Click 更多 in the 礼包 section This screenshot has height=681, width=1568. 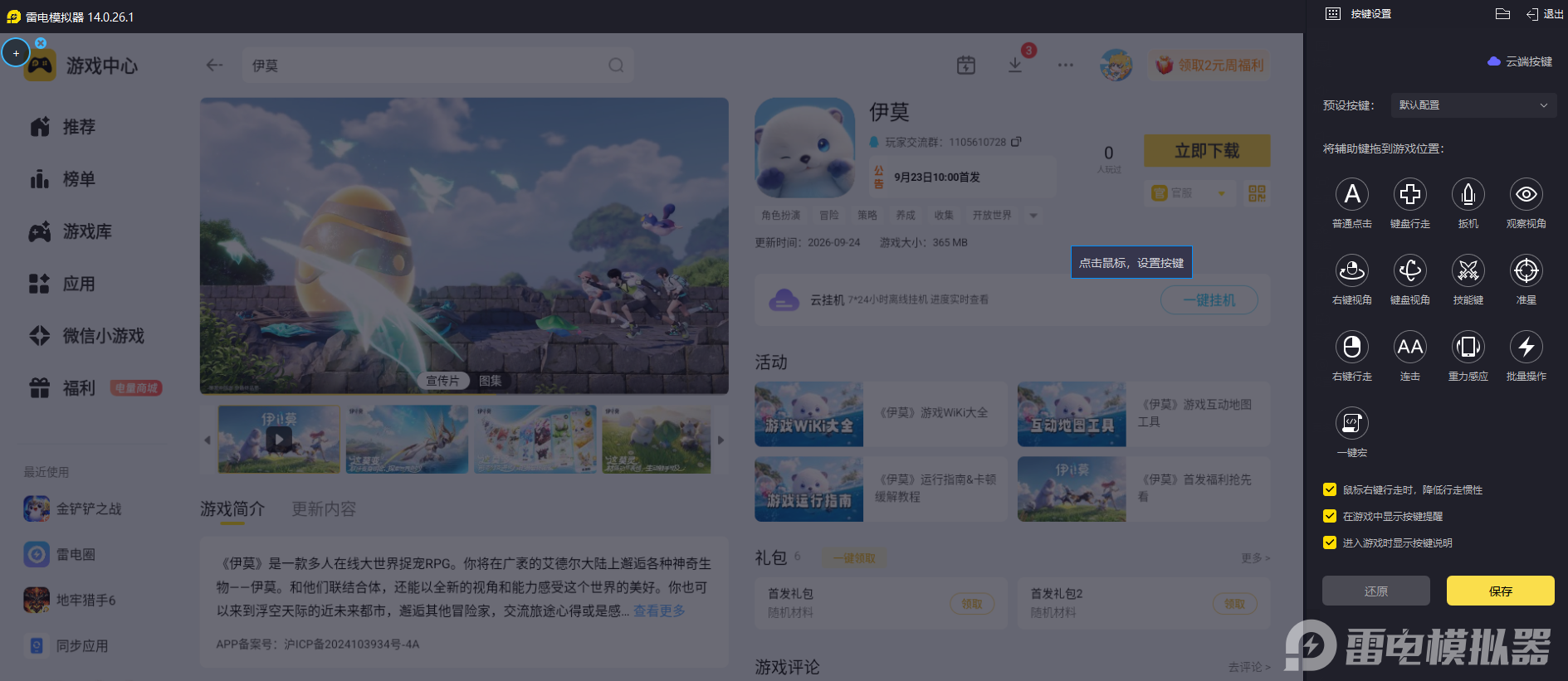[x=1255, y=558]
